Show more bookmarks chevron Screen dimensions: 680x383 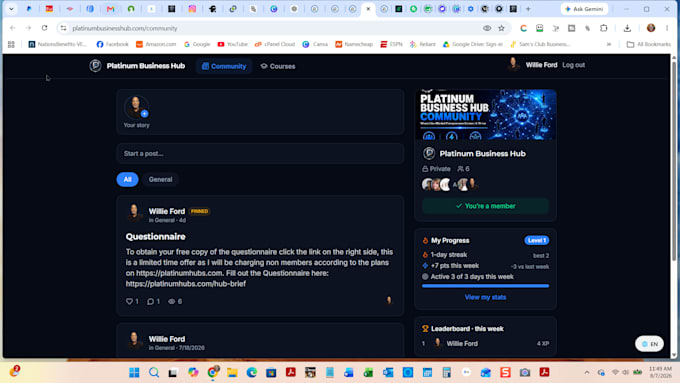609,44
